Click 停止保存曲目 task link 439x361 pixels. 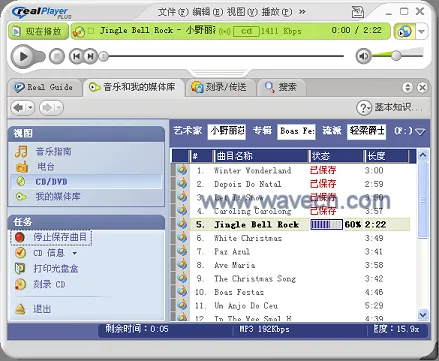(x=60, y=237)
